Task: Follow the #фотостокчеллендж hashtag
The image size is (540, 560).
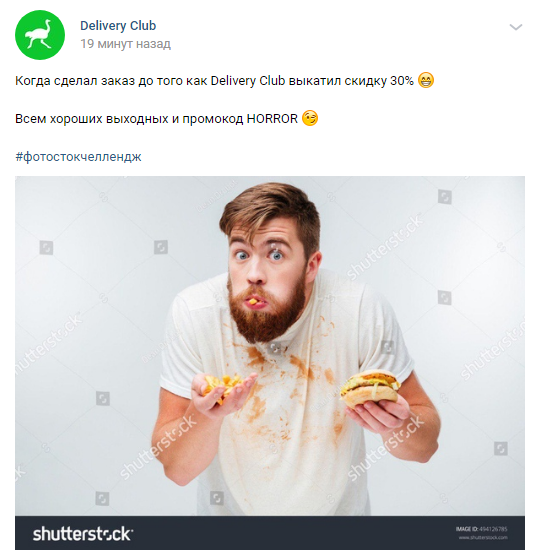Action: (x=78, y=156)
